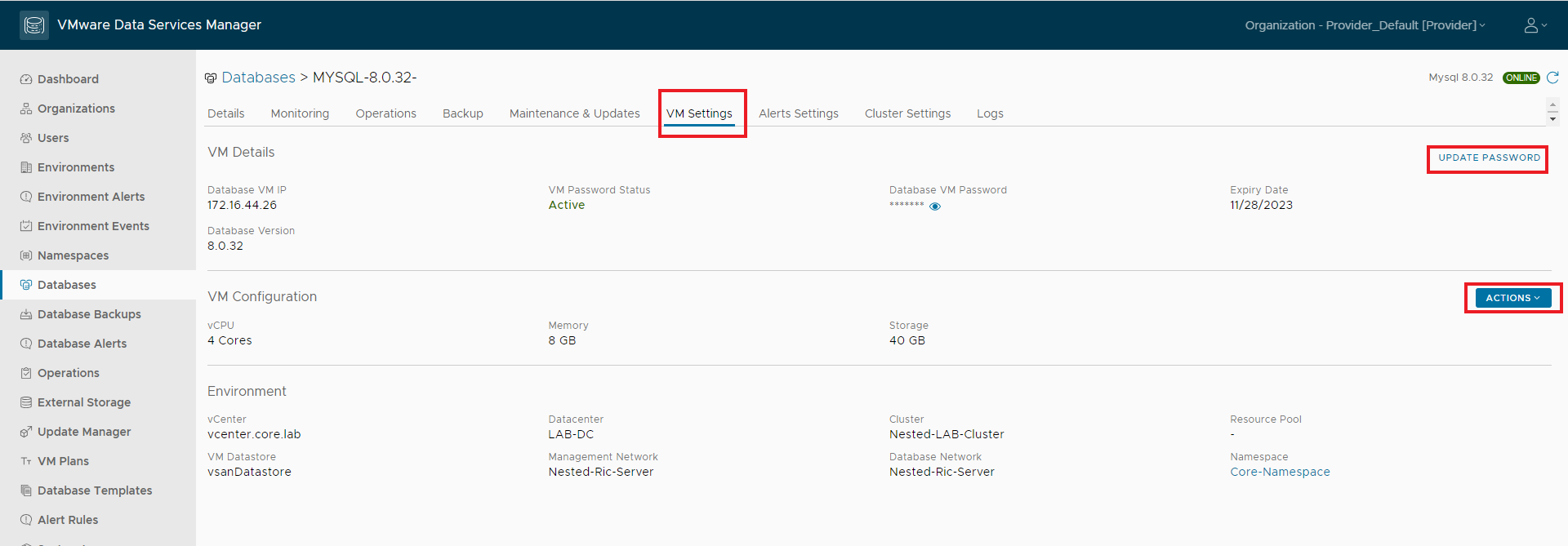This screenshot has height=546, width=1568.
Task: Open Alert Rules in the sidebar
Action: 68,520
